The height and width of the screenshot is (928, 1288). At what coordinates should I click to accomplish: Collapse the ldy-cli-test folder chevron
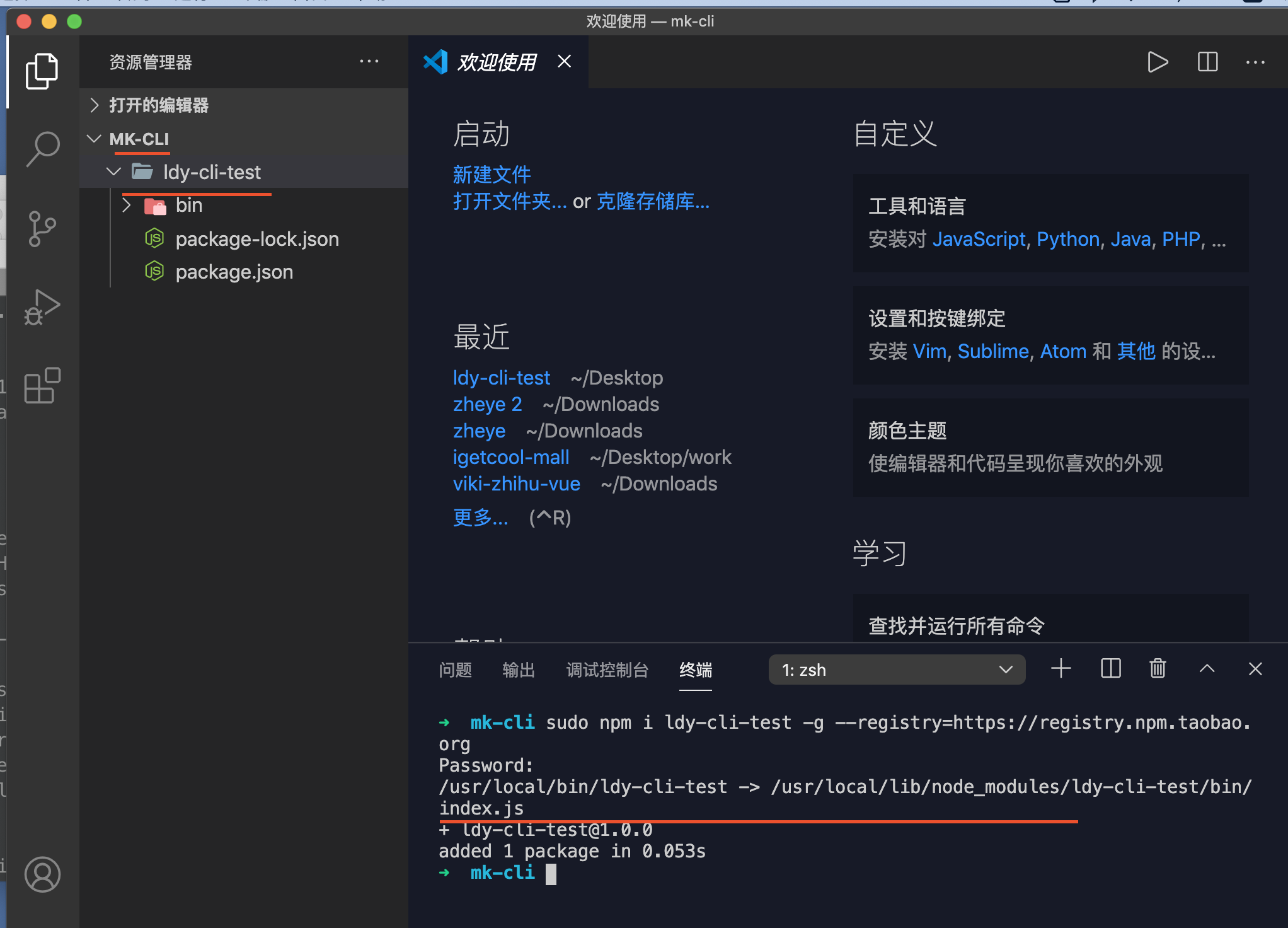pos(114,171)
